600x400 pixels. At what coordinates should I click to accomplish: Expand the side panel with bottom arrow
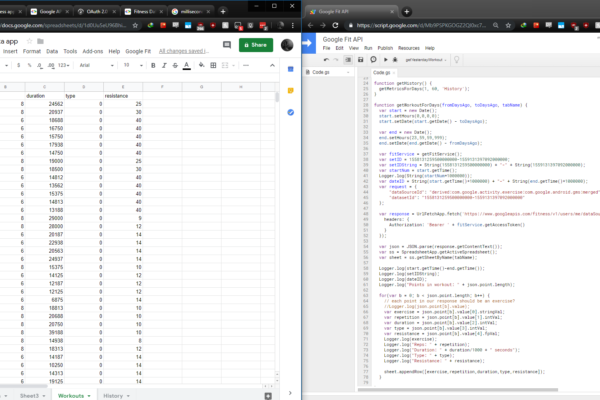pyautogui.click(x=290, y=393)
